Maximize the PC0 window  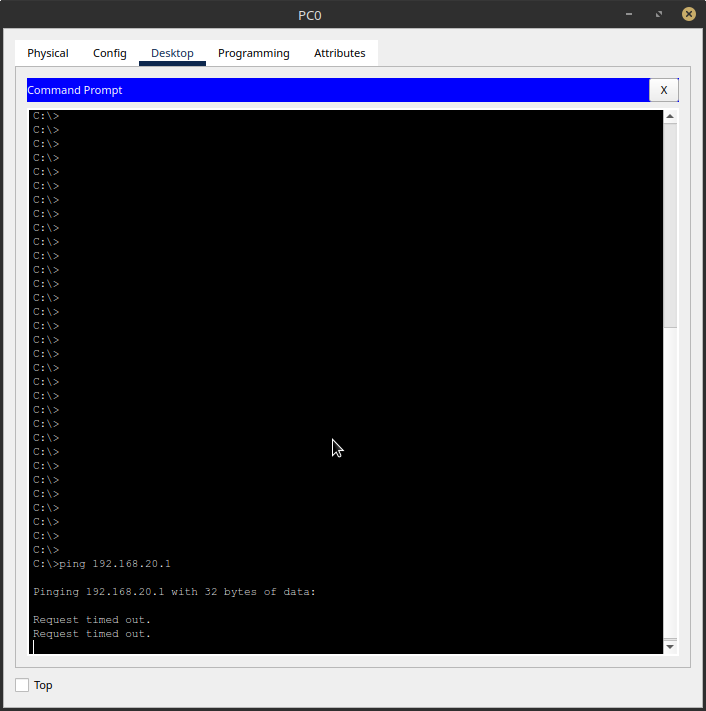click(x=659, y=15)
